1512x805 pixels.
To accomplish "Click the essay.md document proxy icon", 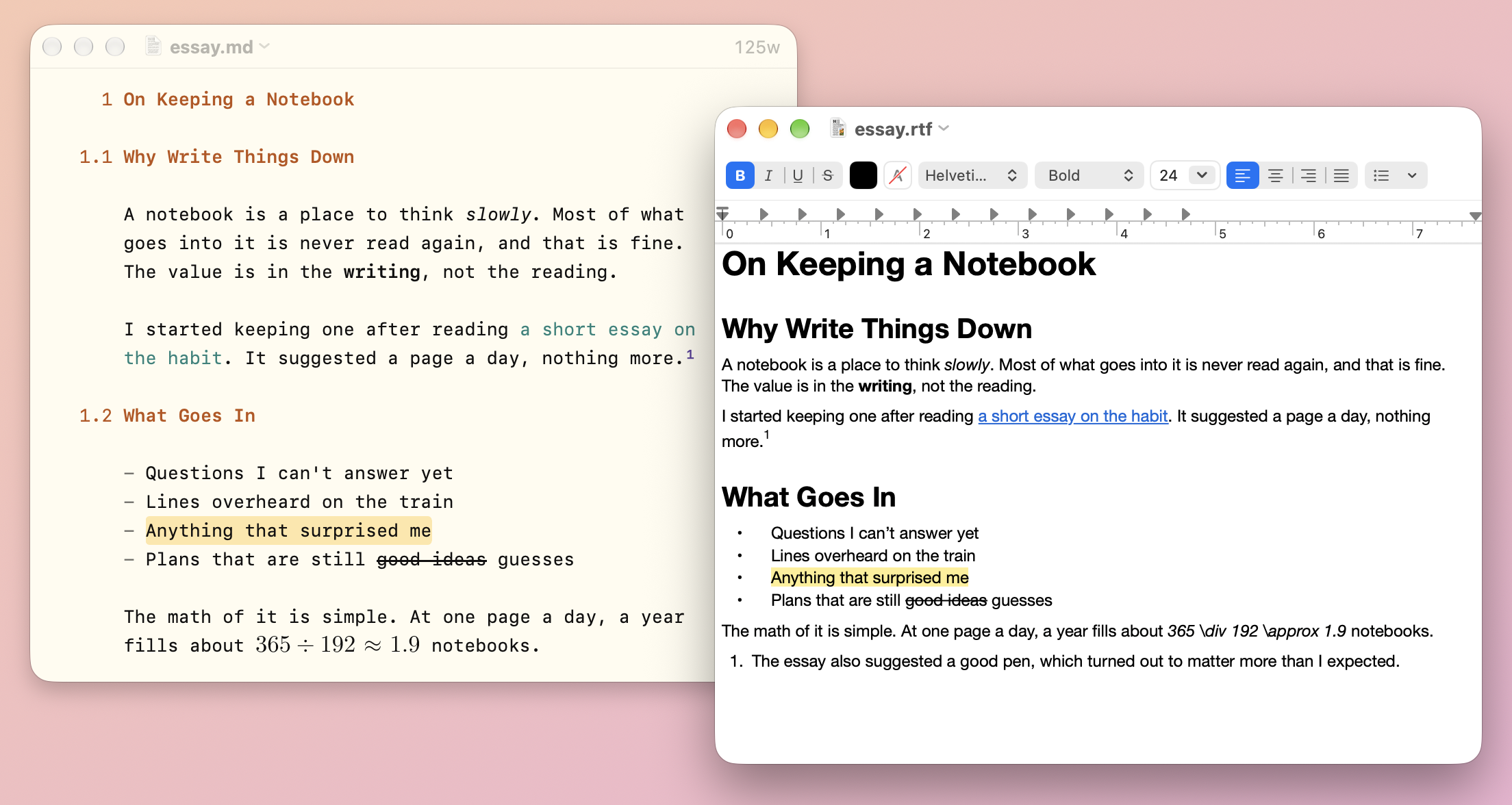I will click(x=153, y=46).
